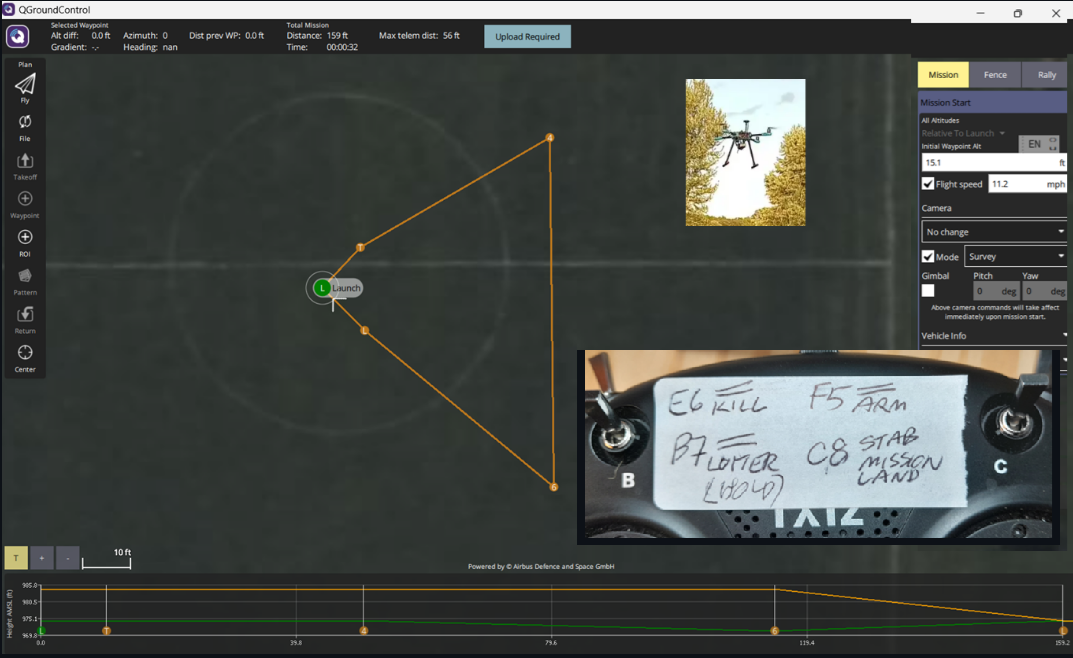Viewport: 1073px width, 658px height.
Task: Switch to the Fence tab
Action: click(x=995, y=74)
